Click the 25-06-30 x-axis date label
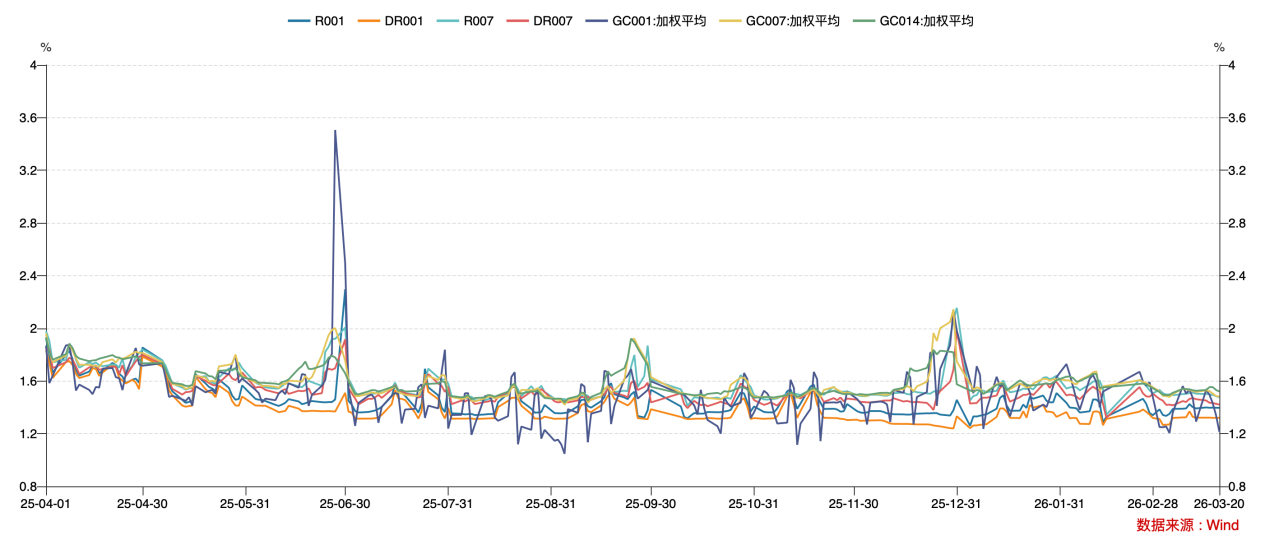This screenshot has height=545, width=1265. [x=345, y=504]
